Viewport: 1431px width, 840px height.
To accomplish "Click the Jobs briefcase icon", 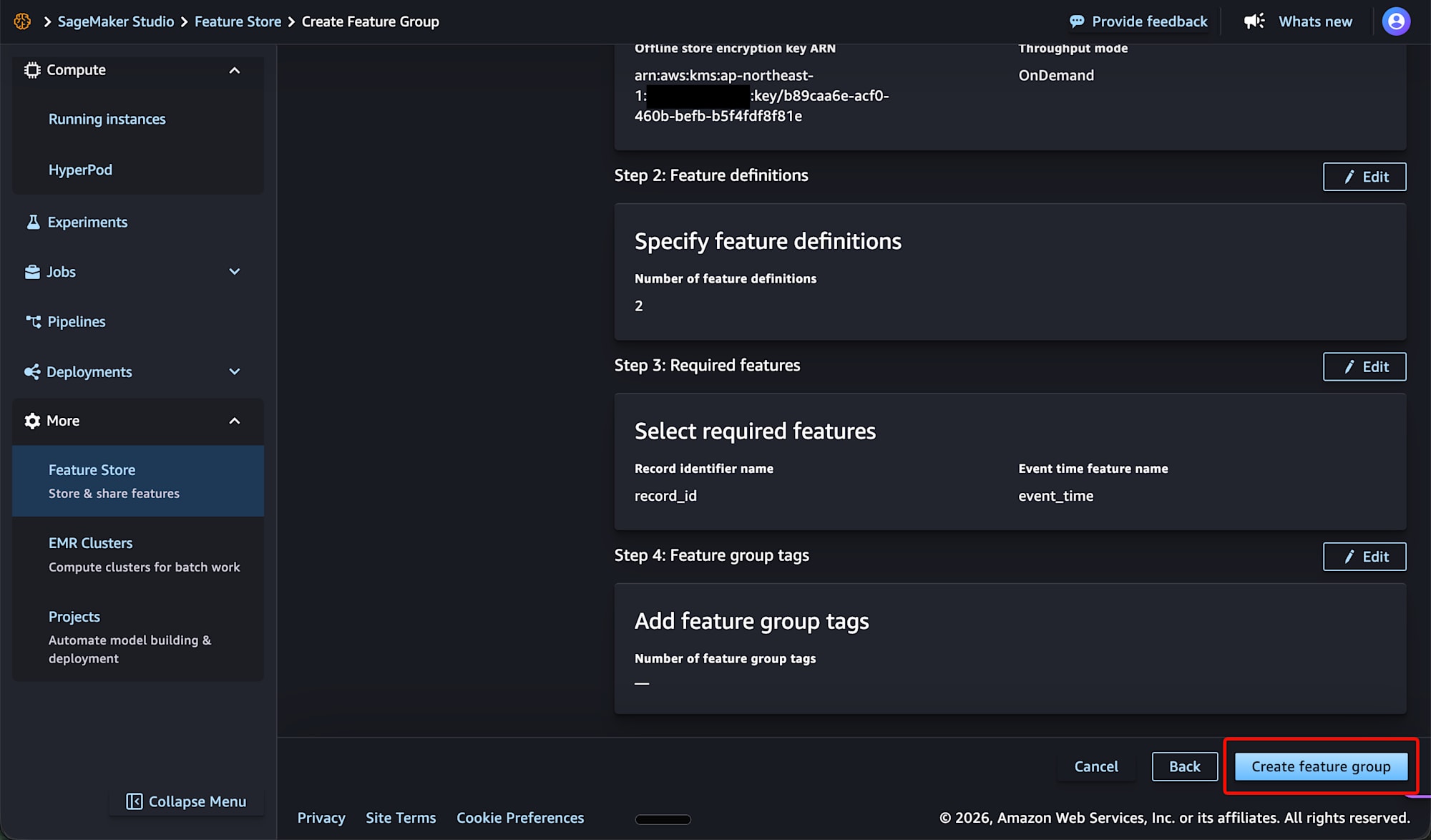I will click(32, 272).
